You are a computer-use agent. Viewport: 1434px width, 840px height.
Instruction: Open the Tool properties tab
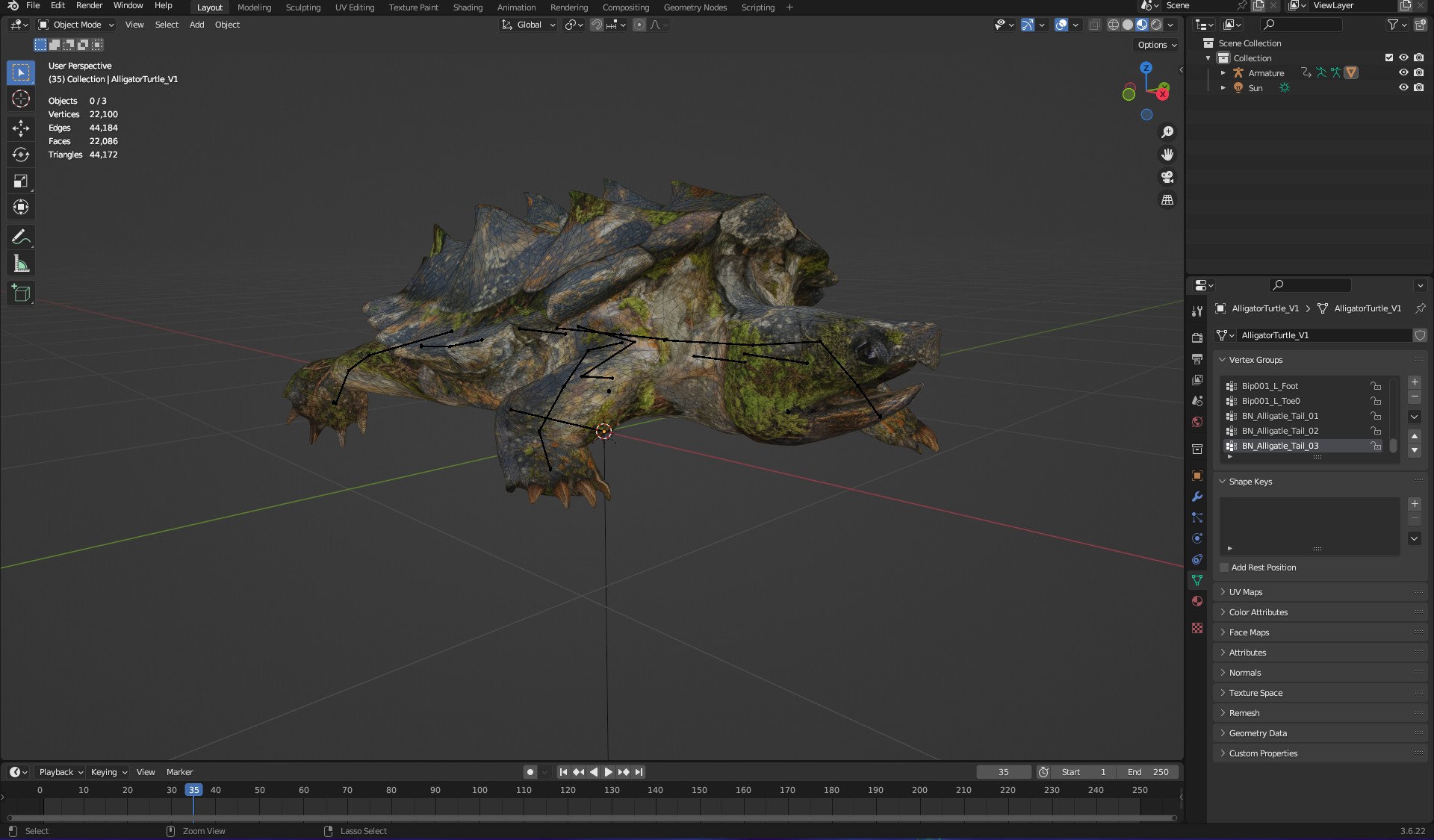[1197, 311]
